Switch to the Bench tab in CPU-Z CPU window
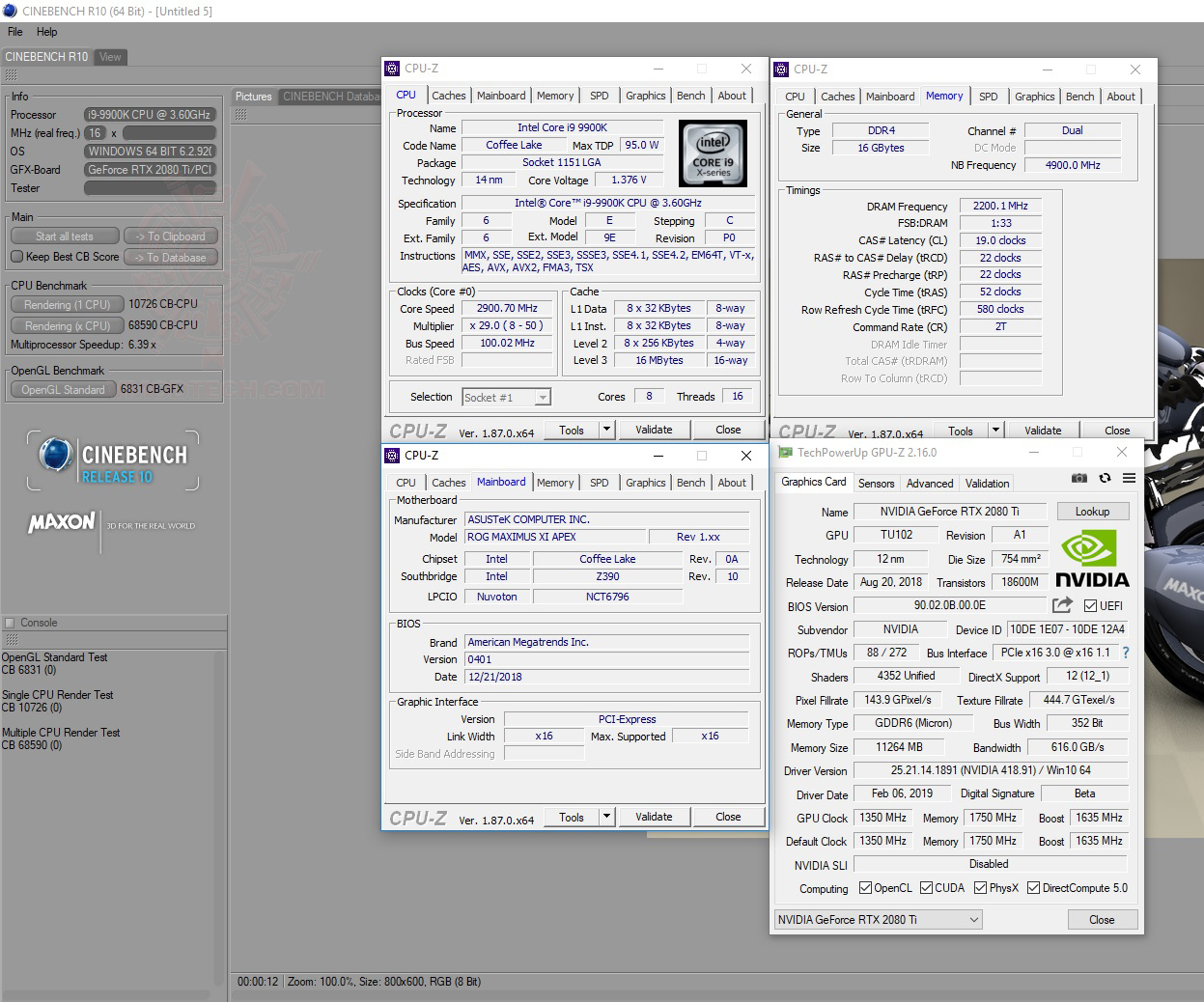This screenshot has height=1002, width=1204. click(x=690, y=96)
